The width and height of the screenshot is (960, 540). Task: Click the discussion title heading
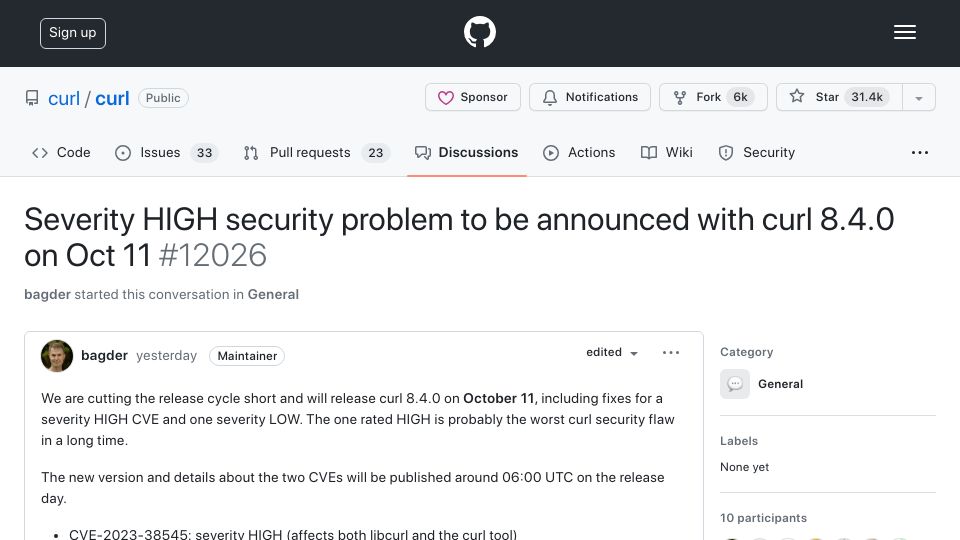click(459, 237)
